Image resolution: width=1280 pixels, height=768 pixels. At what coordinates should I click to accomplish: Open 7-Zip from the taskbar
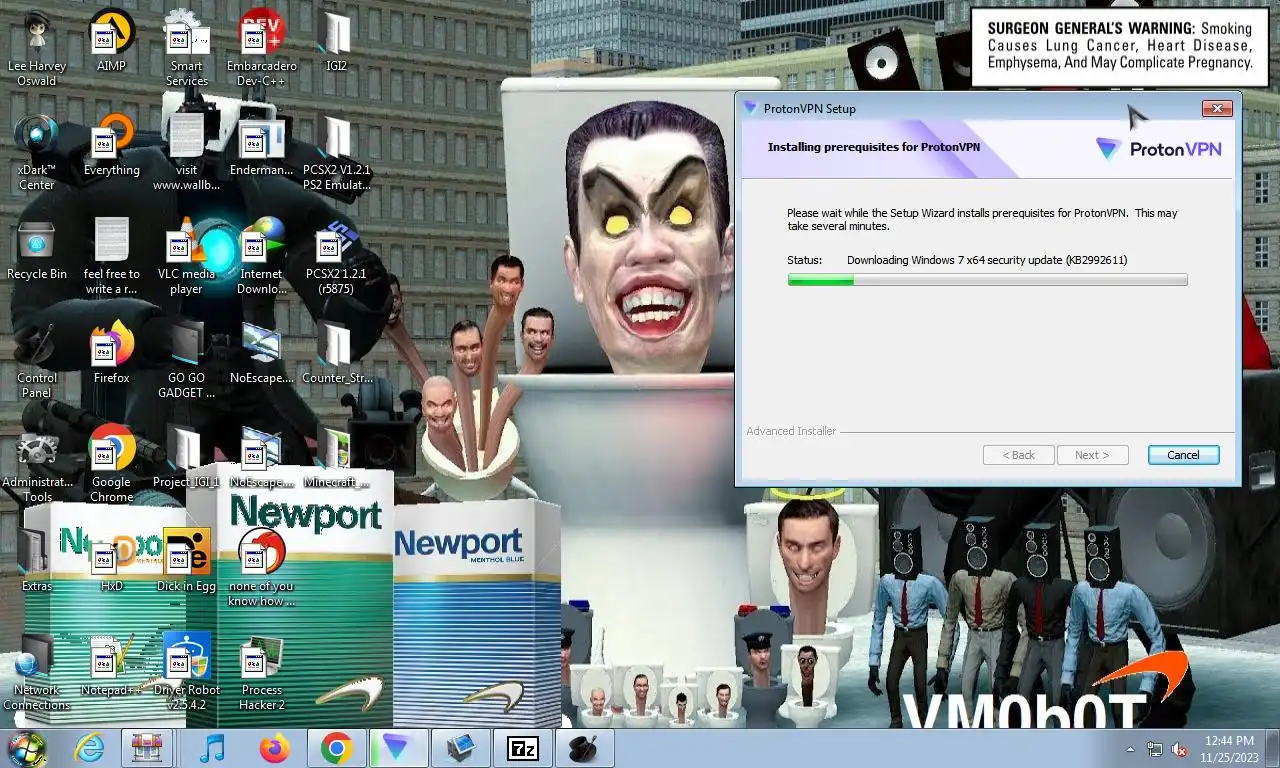coord(522,748)
